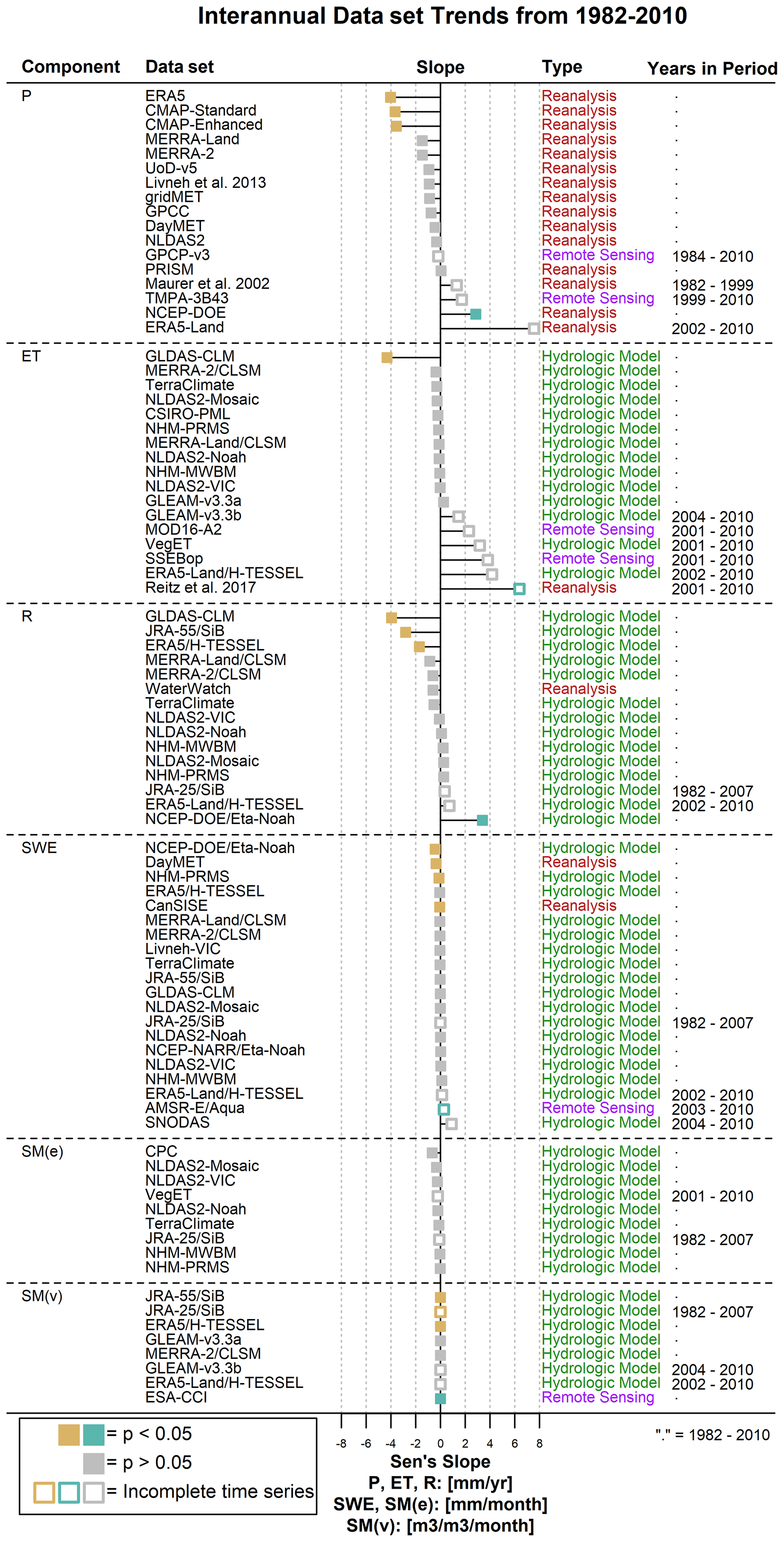Click the teal ESA-CCI soil moisture marker
The width and height of the screenshot is (784, 1542).
click(x=440, y=1399)
